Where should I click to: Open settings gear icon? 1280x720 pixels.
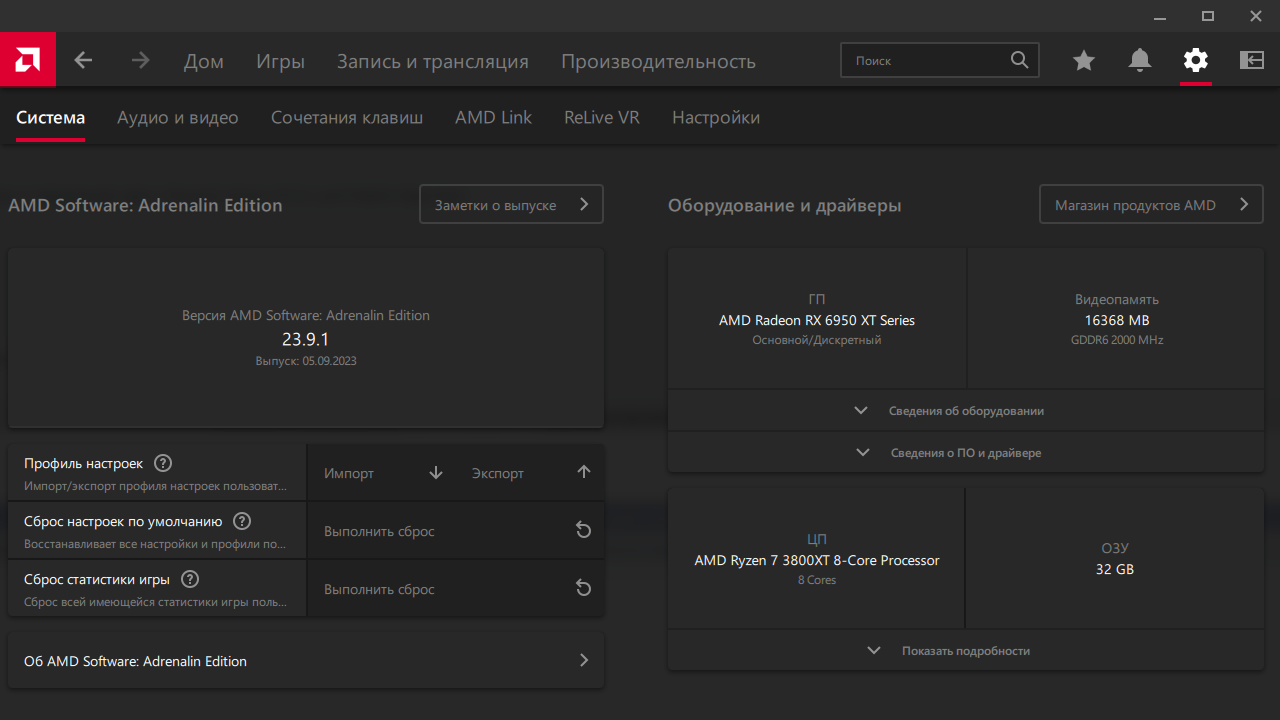1196,60
